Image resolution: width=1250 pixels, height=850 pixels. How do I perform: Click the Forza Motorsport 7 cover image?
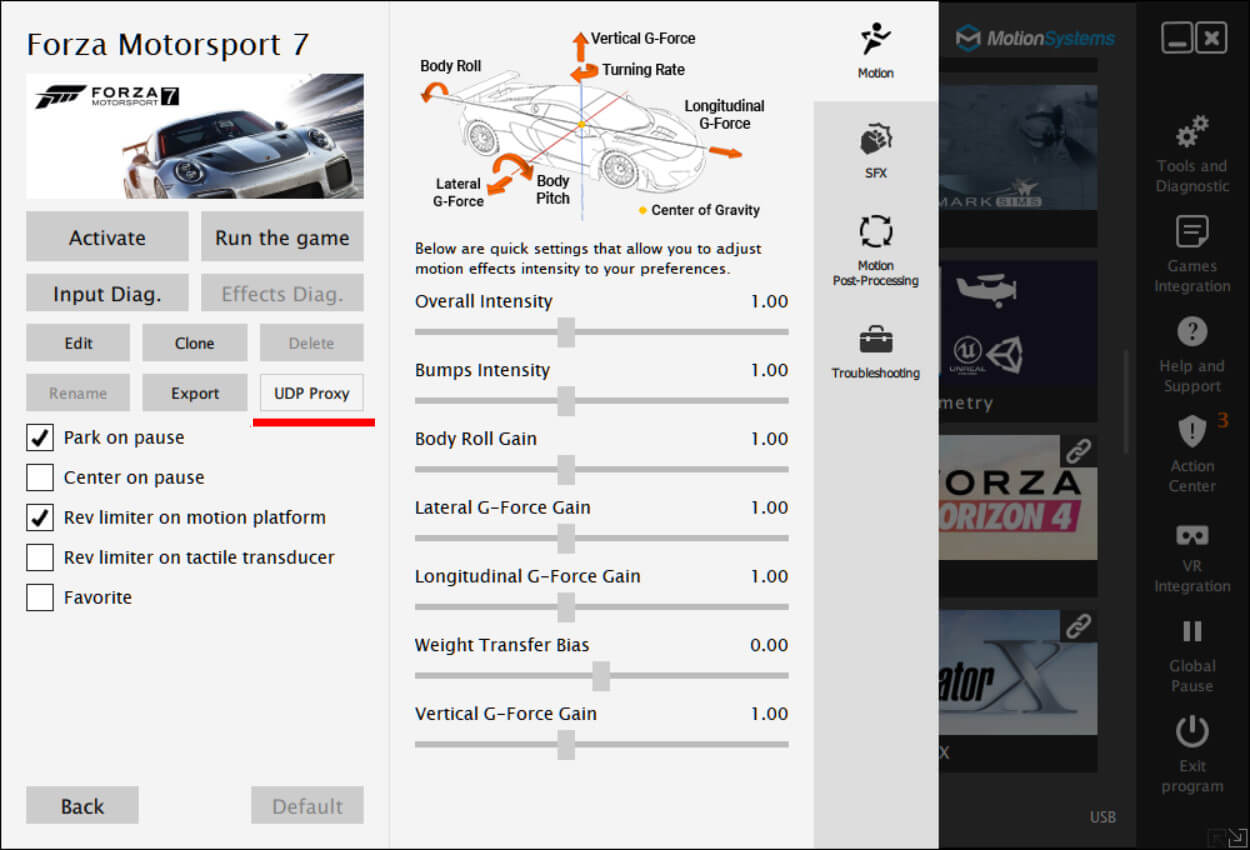[195, 136]
